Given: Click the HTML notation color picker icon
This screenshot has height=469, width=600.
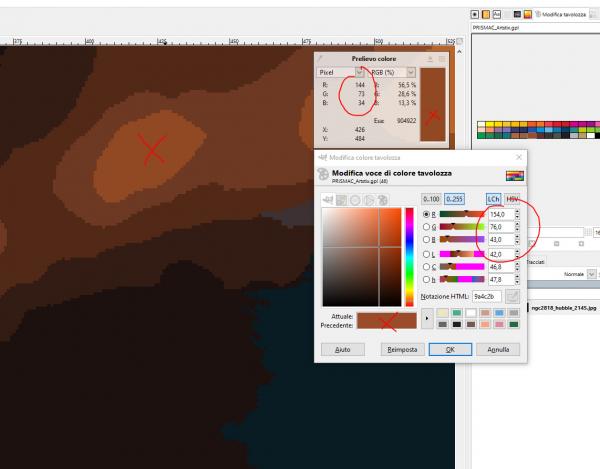Looking at the screenshot, I should (x=512, y=296).
